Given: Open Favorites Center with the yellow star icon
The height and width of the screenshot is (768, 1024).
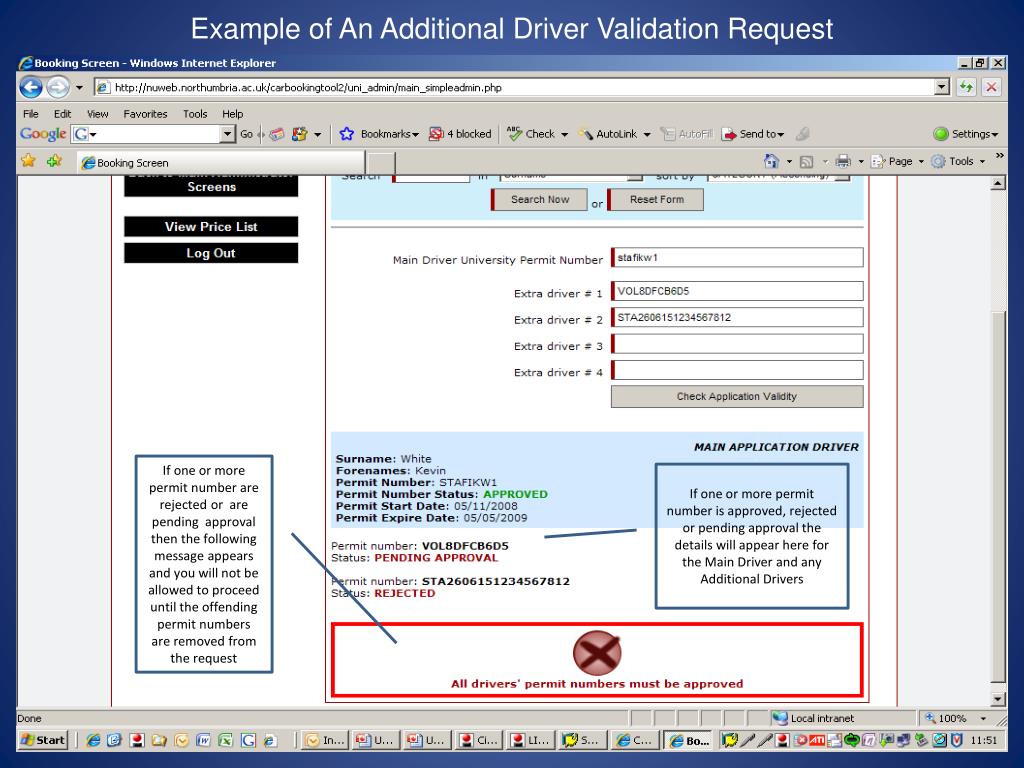Looking at the screenshot, I should tap(28, 161).
